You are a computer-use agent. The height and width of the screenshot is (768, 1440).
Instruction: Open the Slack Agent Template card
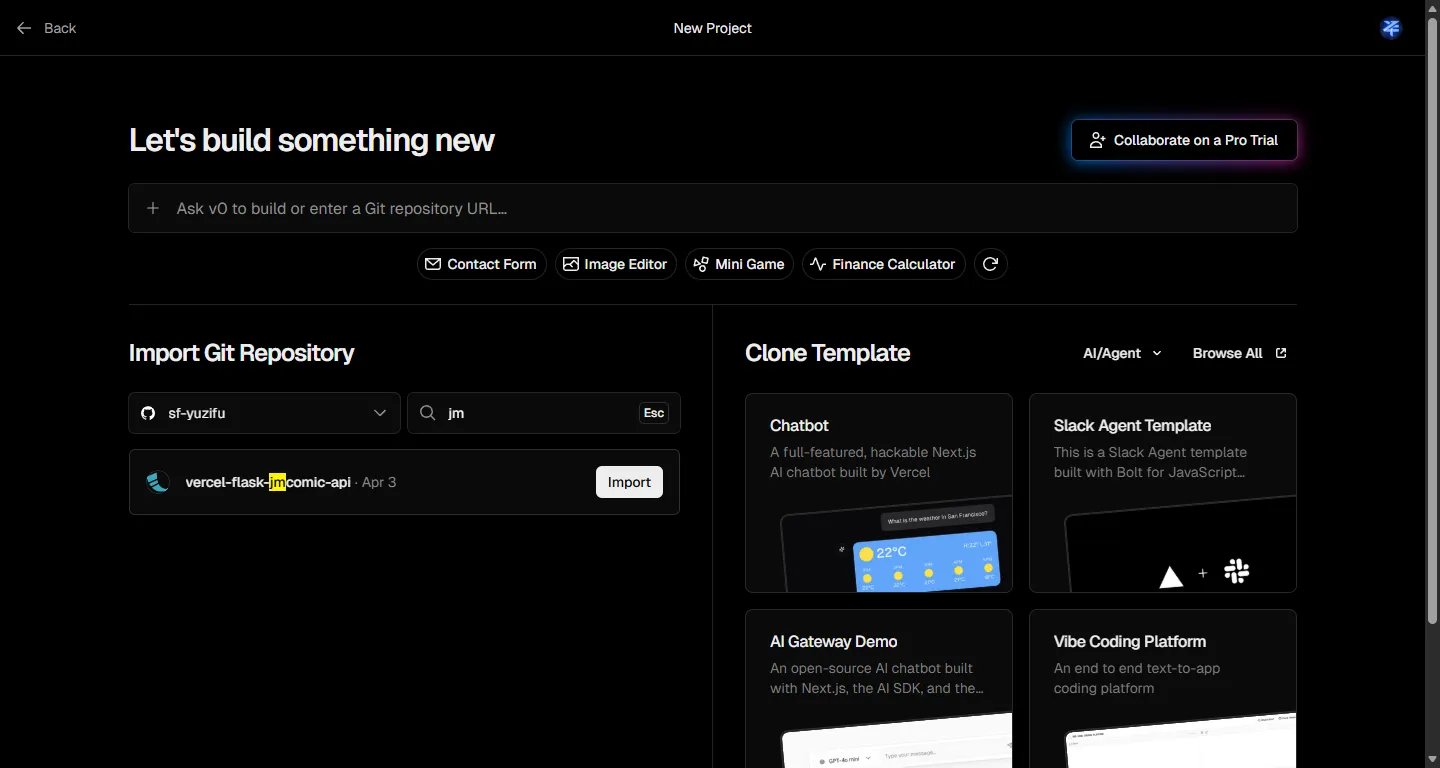click(x=1162, y=492)
